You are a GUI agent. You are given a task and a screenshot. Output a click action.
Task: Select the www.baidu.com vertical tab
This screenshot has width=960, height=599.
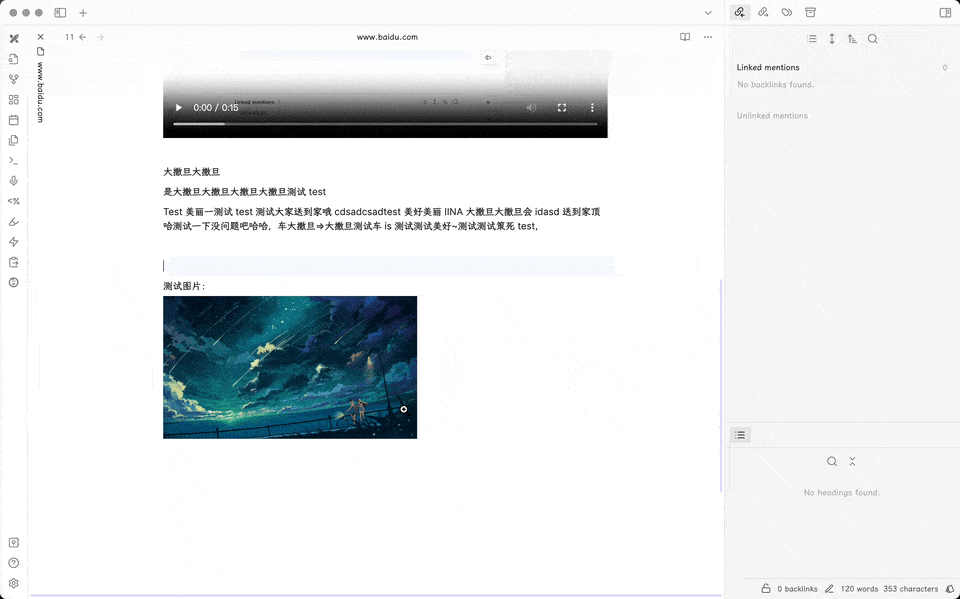pyautogui.click(x=40, y=92)
